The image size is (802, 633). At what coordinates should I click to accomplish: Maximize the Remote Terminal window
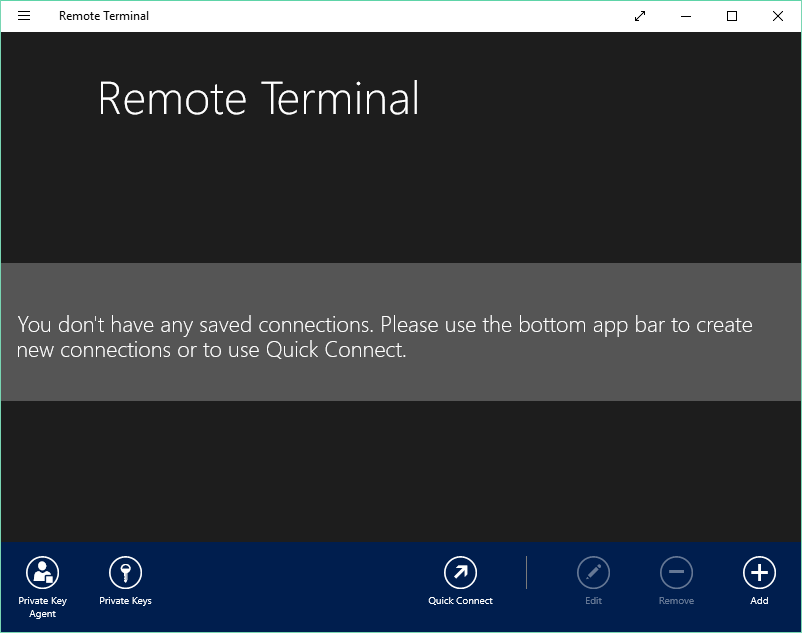pos(732,16)
